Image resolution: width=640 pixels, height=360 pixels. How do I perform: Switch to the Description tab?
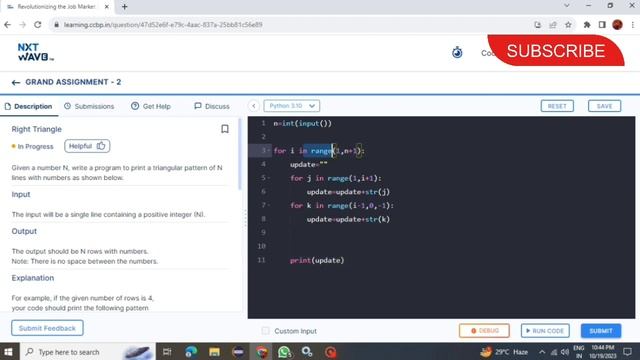point(29,107)
